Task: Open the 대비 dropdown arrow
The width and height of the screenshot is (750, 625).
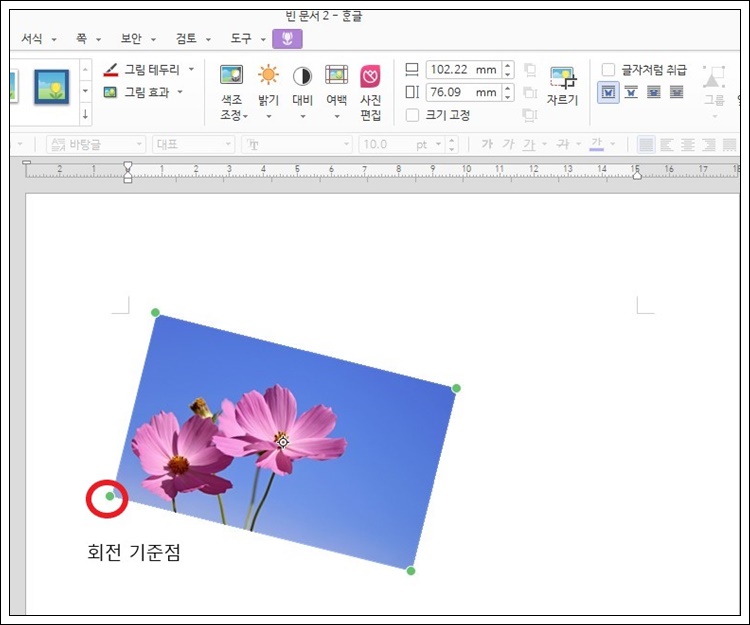Action: coord(303,116)
